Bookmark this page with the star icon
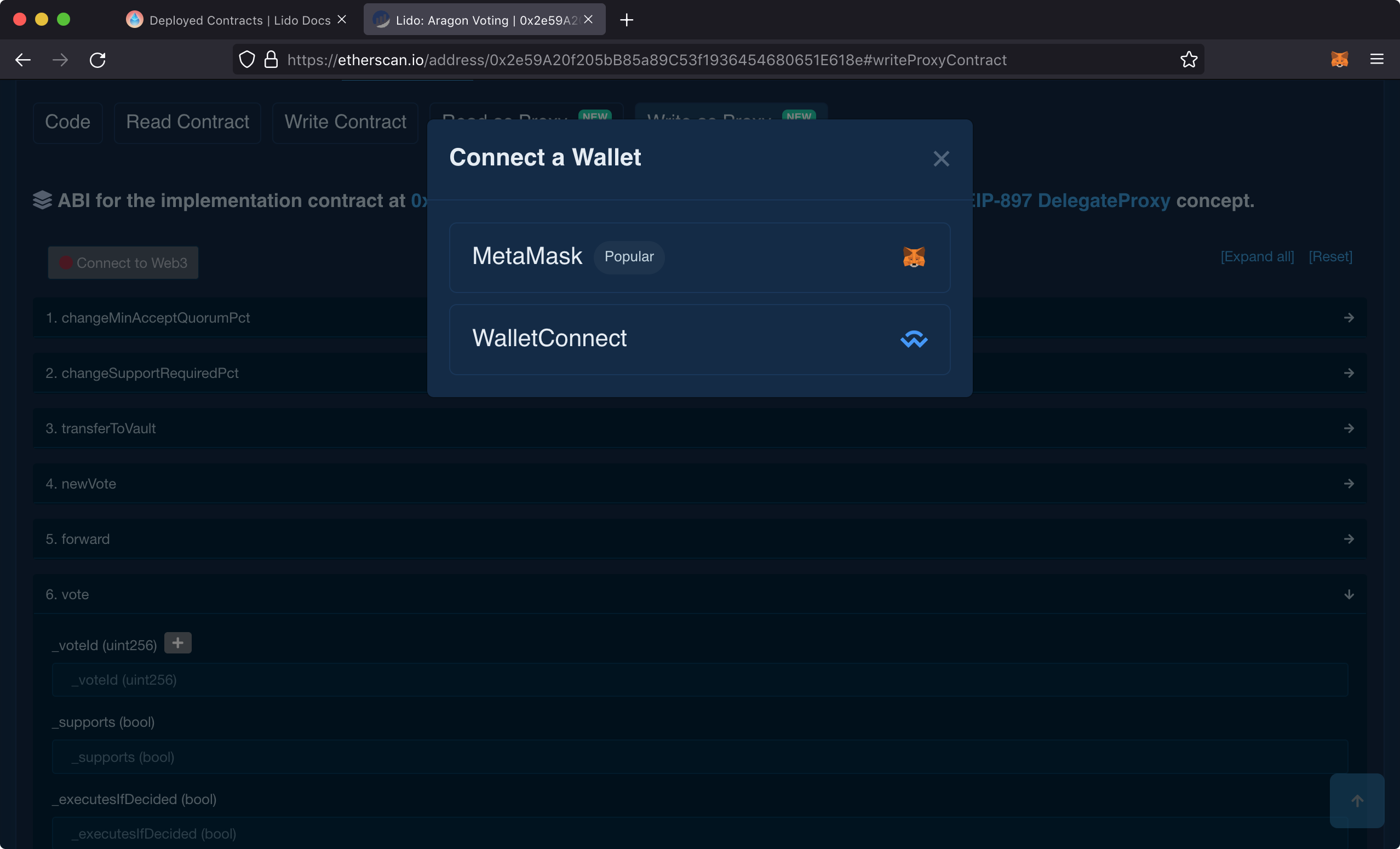The height and width of the screenshot is (849, 1400). point(1189,60)
